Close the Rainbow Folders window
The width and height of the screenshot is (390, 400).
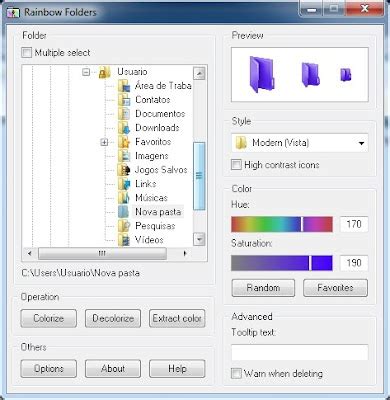365,9
